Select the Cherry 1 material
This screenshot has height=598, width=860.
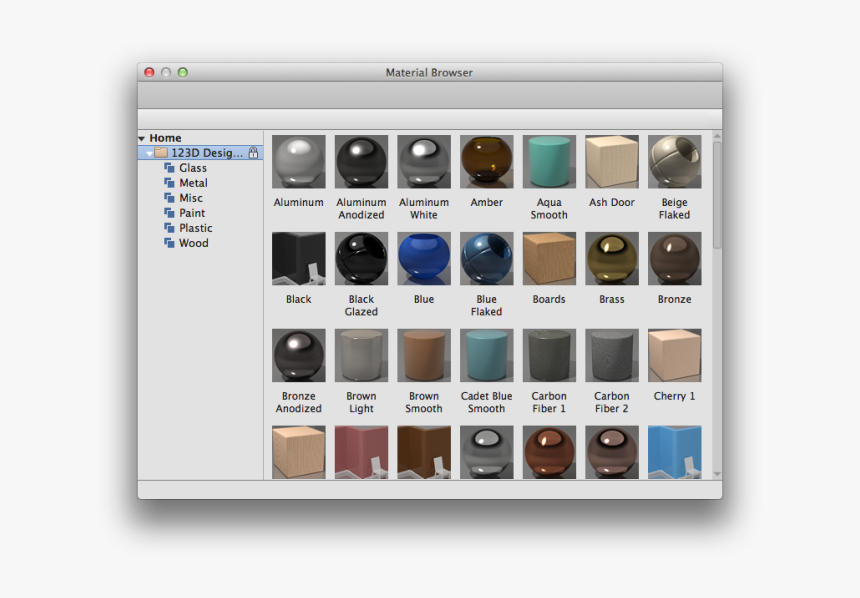point(674,354)
